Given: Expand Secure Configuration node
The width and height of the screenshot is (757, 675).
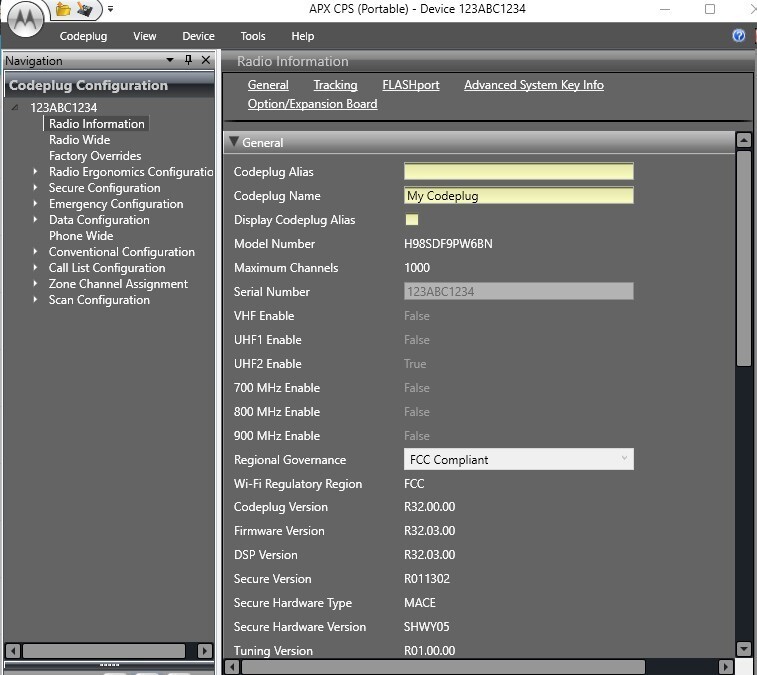Looking at the screenshot, I should point(35,187).
